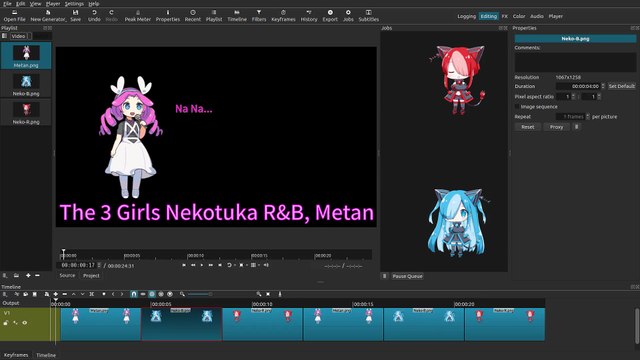
Task: Adjust second pixel aspect ratio stepper
Action: [x=599, y=97]
